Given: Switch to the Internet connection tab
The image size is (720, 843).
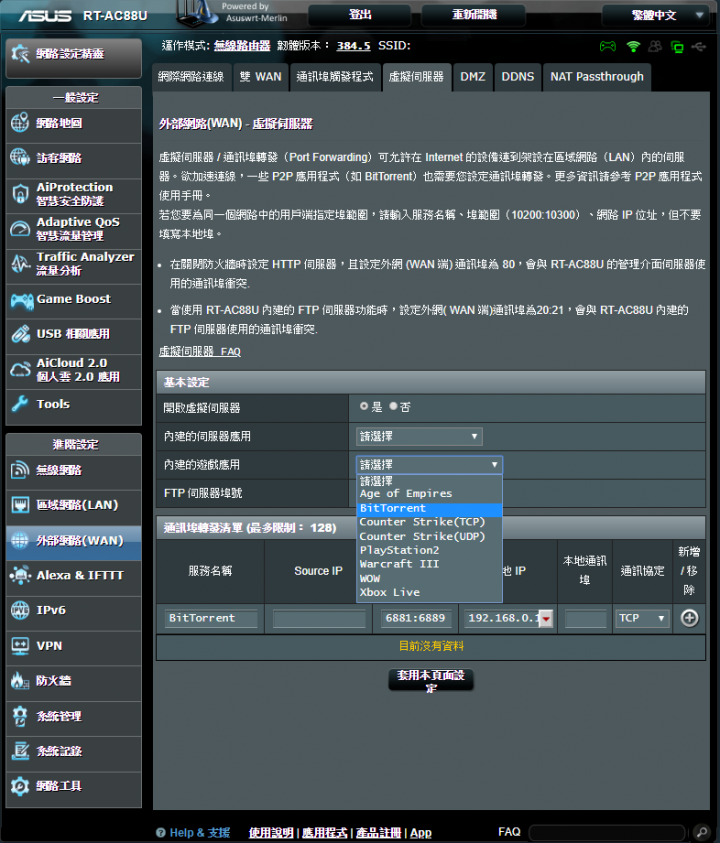Looking at the screenshot, I should (191, 77).
